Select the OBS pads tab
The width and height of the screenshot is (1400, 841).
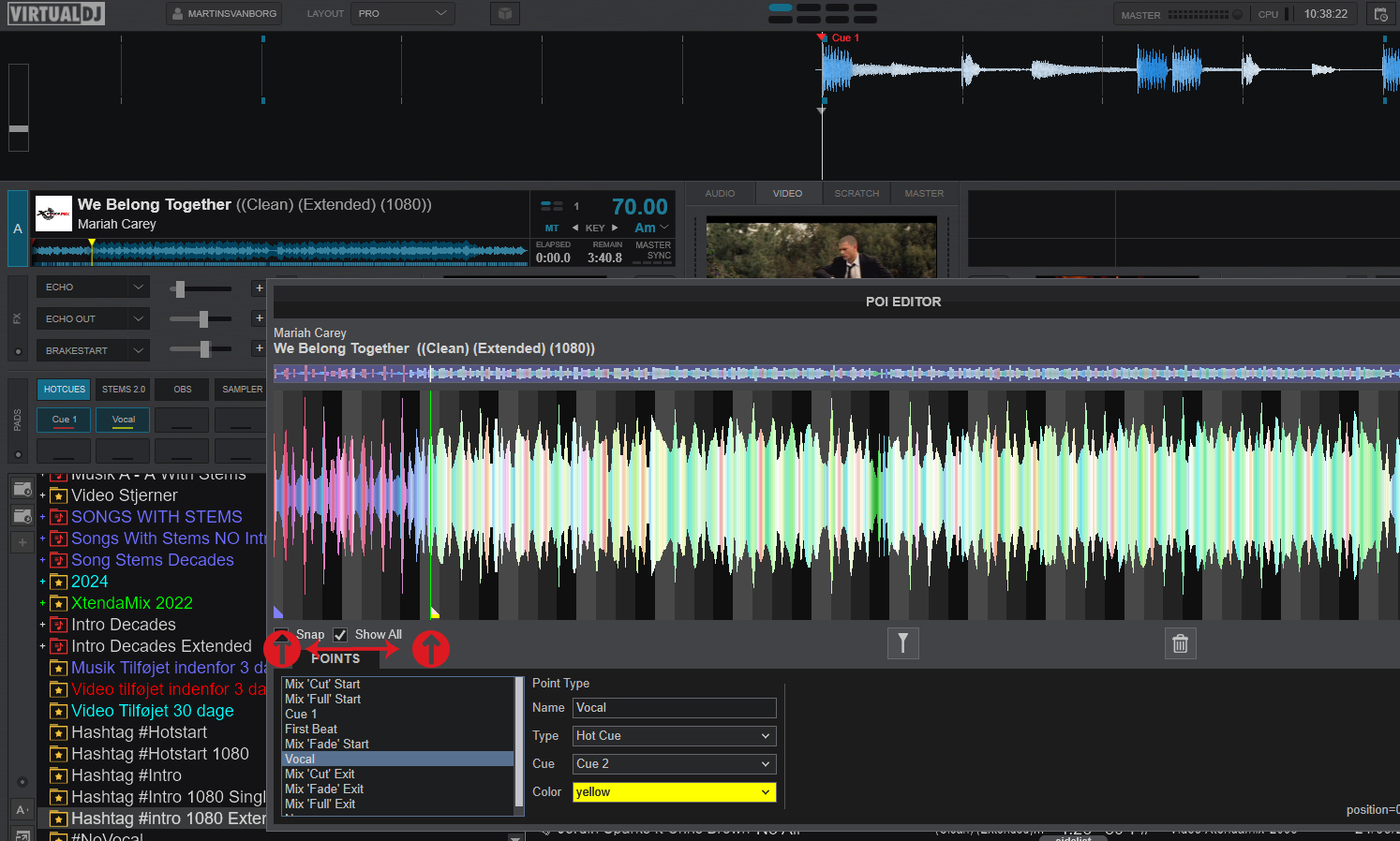coord(183,390)
